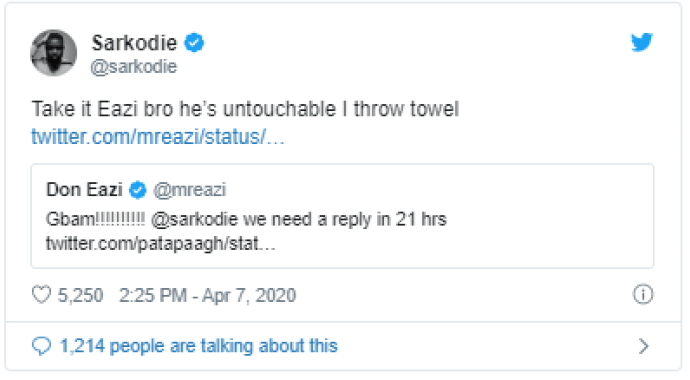Click the speech bubble reply icon
Image resolution: width=690 pixels, height=380 pixels.
pyautogui.click(x=42, y=346)
